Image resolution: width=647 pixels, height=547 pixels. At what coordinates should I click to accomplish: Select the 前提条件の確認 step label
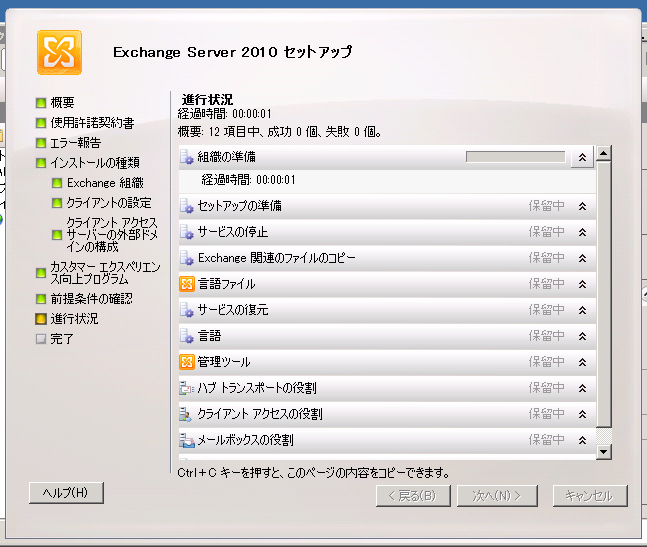(92, 299)
